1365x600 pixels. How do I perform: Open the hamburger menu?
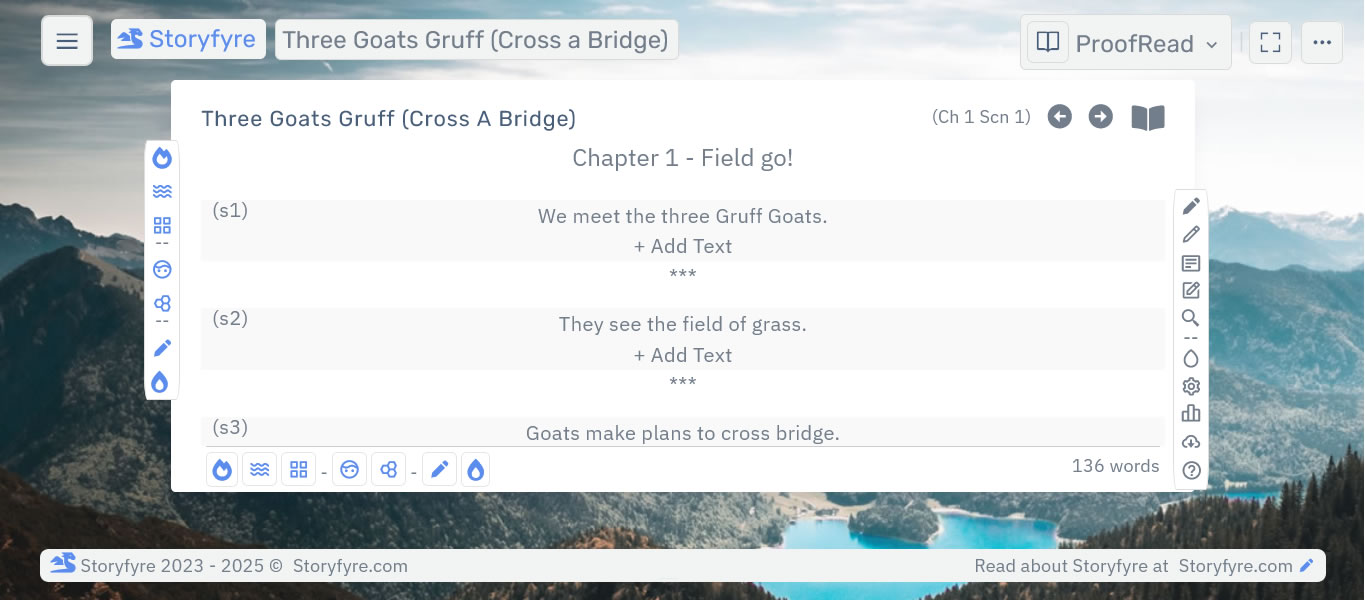pos(67,41)
